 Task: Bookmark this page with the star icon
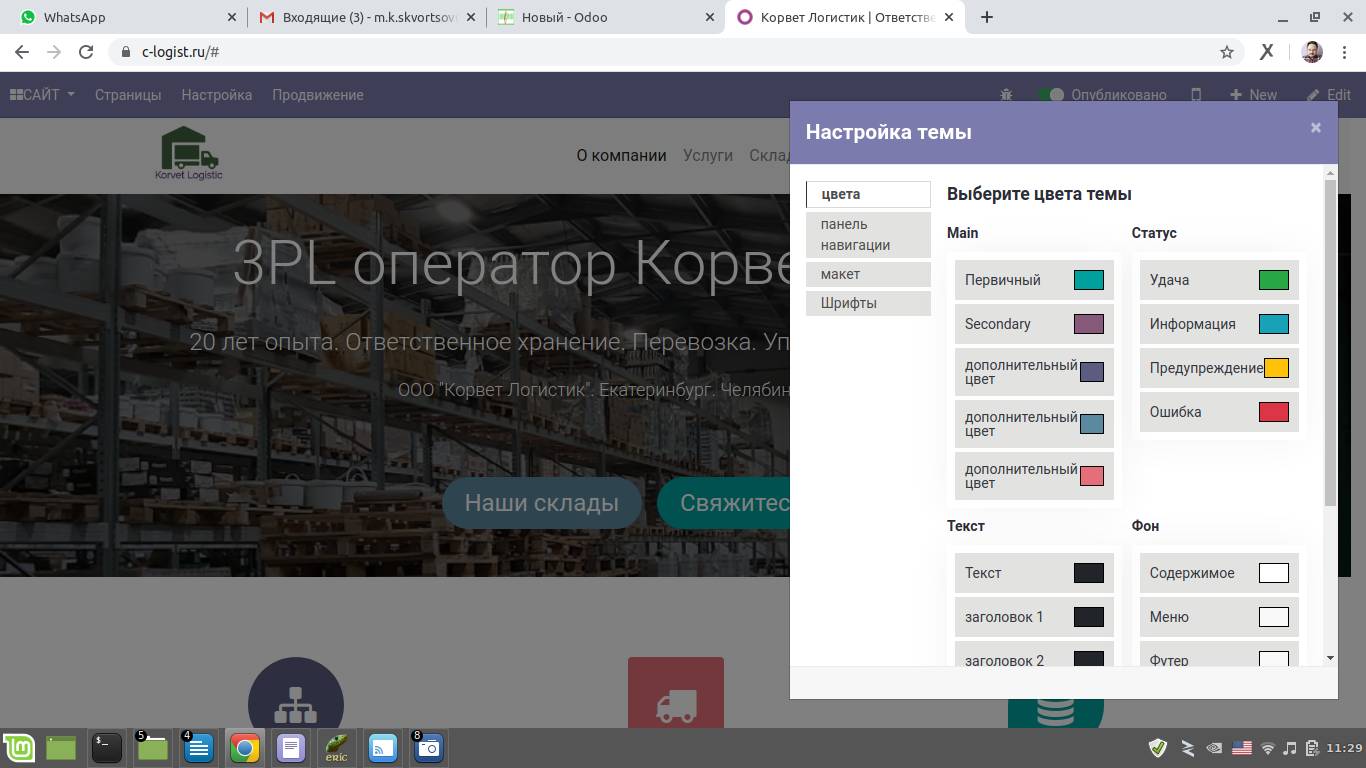click(x=1227, y=52)
